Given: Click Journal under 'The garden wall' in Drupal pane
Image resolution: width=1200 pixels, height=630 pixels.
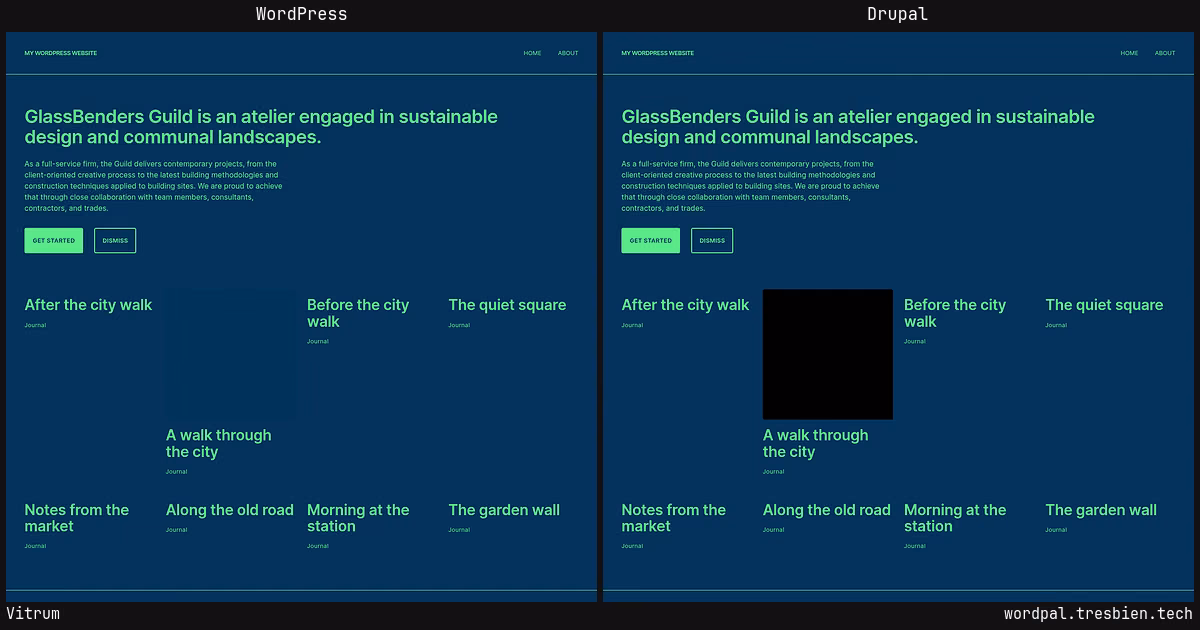Looking at the screenshot, I should tap(1056, 530).
